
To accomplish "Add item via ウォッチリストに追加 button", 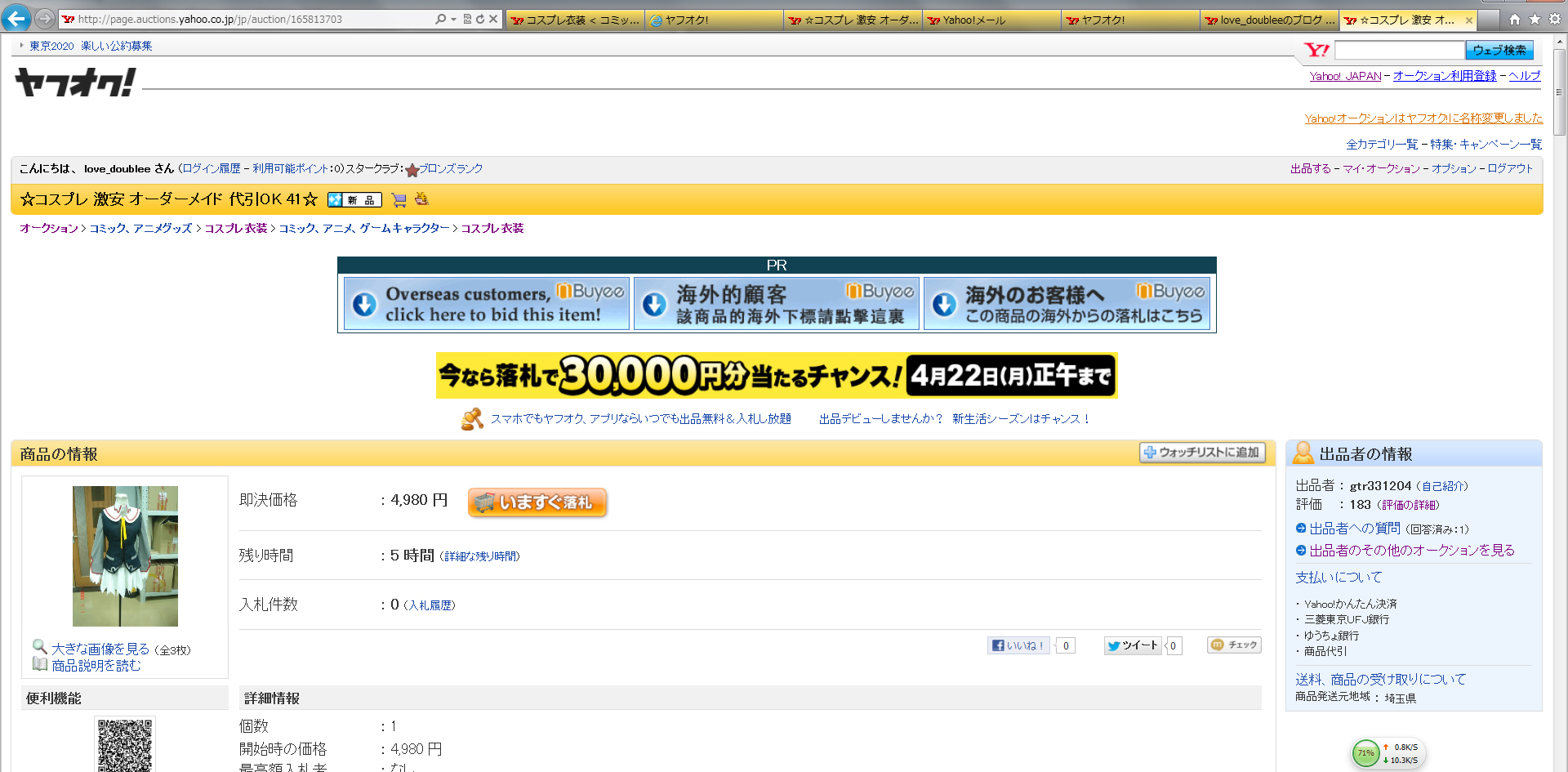I will tap(1202, 453).
